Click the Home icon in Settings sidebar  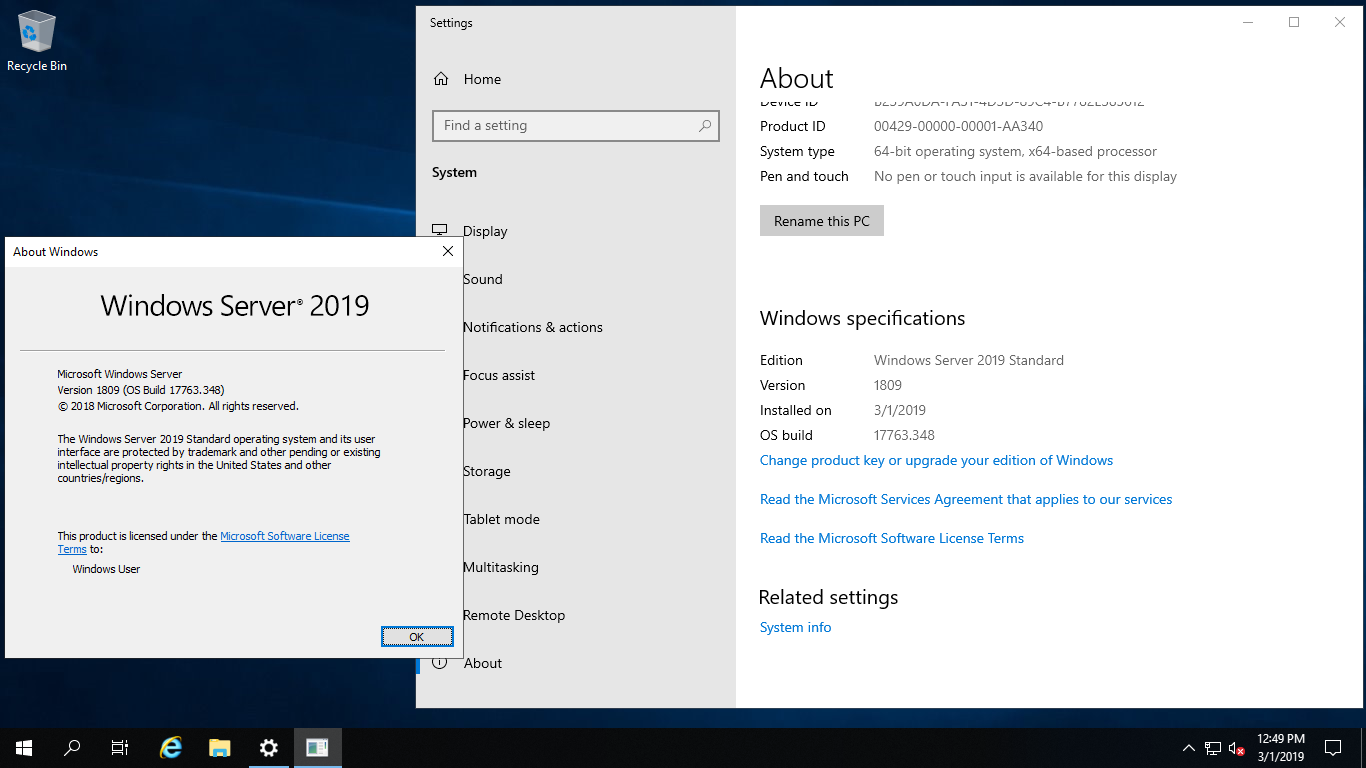[441, 79]
